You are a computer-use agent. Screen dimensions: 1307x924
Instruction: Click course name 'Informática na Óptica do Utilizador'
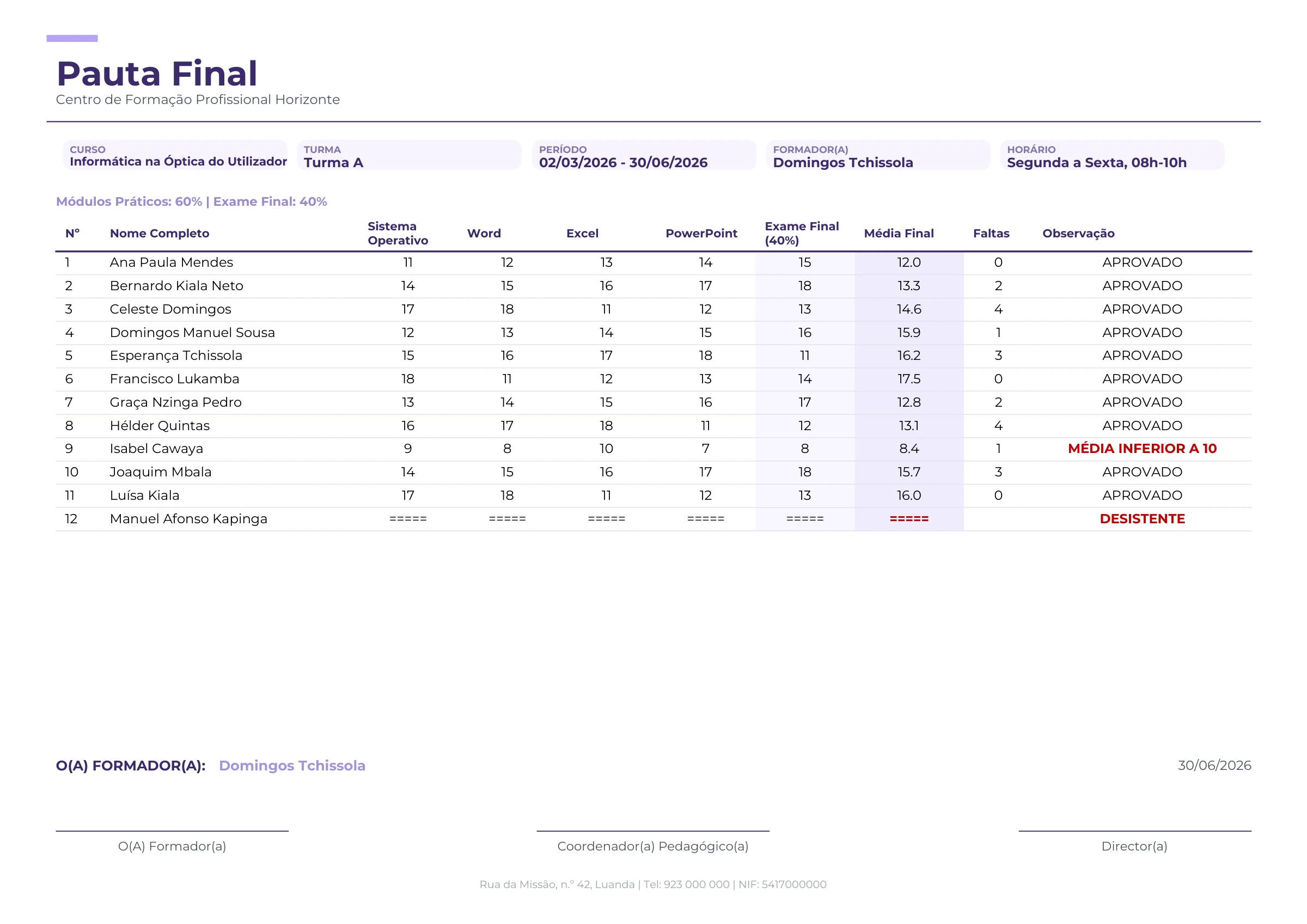click(178, 162)
